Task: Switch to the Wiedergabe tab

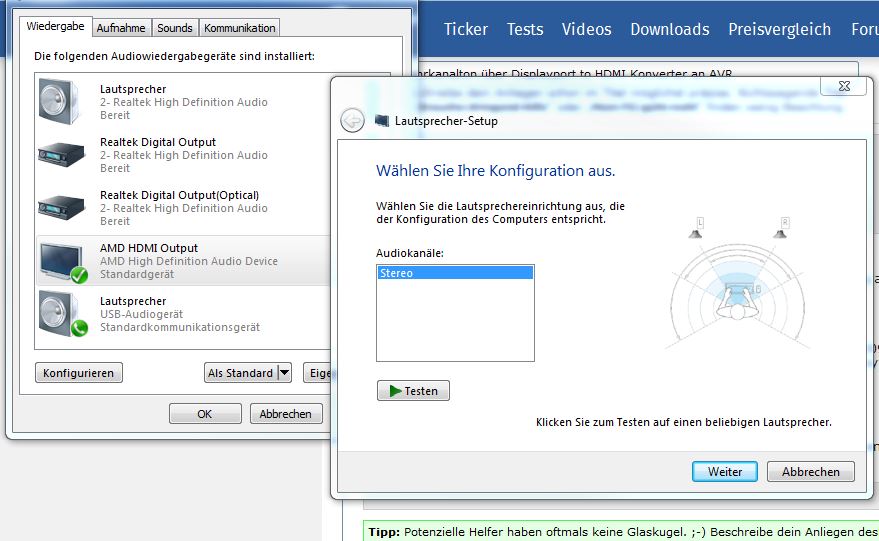Action: 55,26
